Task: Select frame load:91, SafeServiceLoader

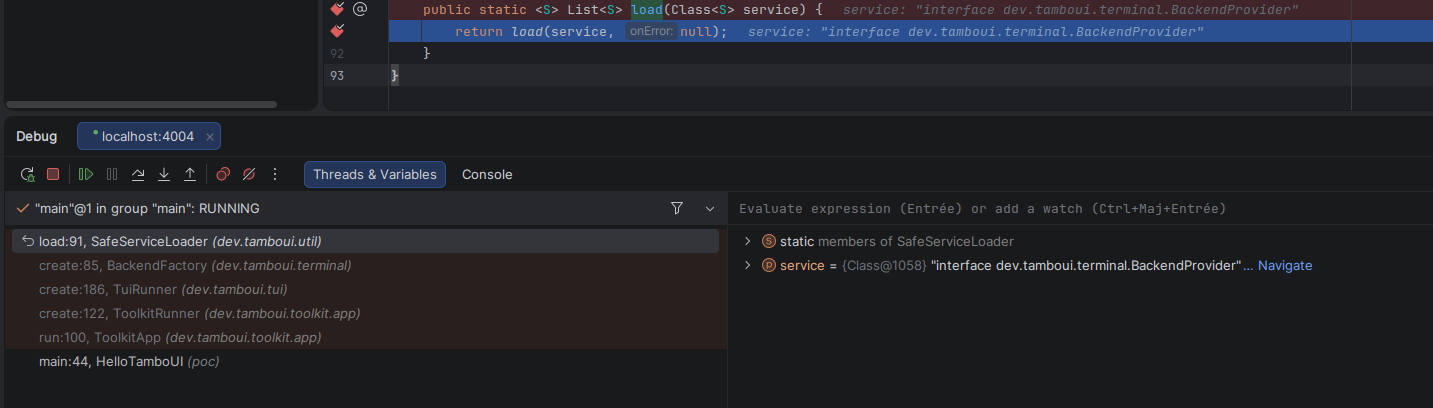Action: 365,241
